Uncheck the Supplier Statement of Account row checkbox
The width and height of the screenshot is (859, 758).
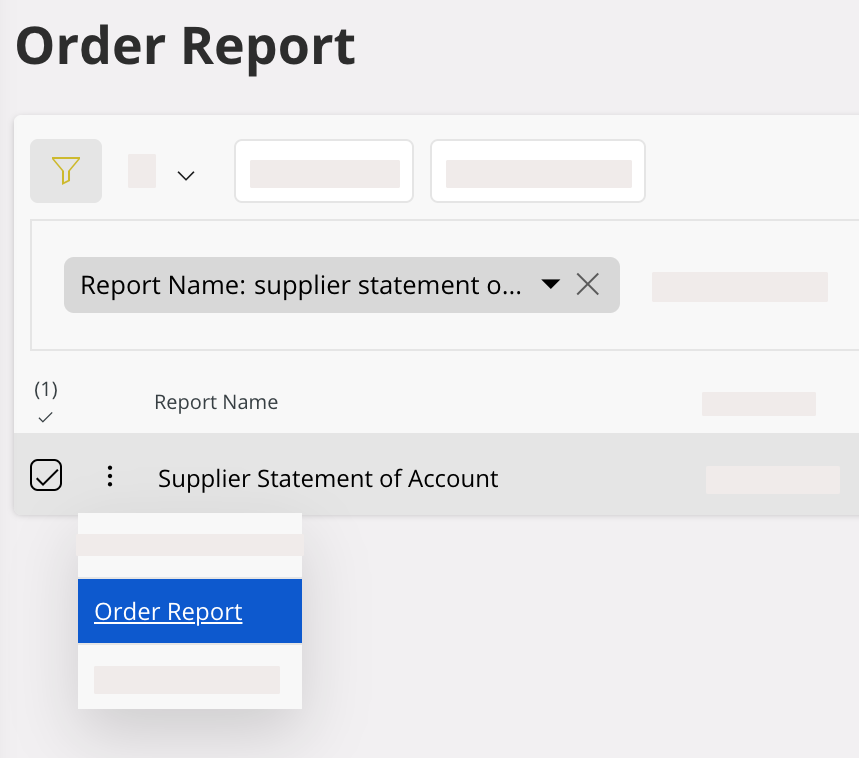pyautogui.click(x=46, y=476)
